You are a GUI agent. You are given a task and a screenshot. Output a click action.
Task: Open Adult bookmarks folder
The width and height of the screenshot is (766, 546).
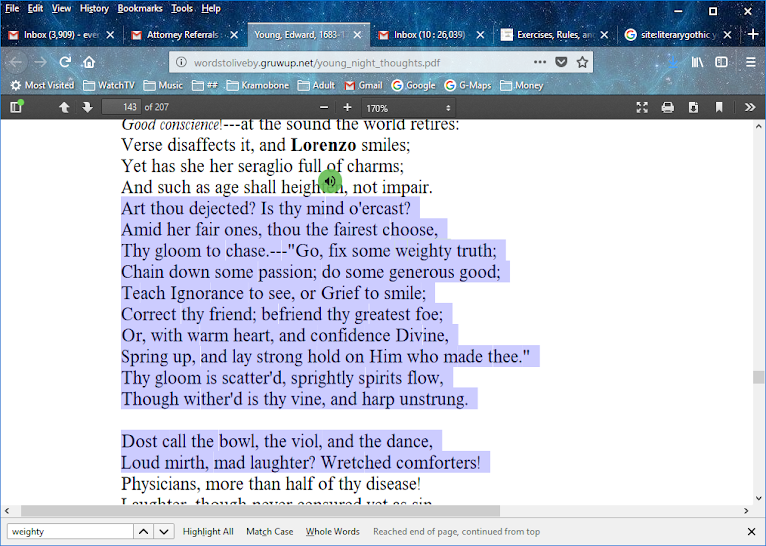[x=317, y=85]
